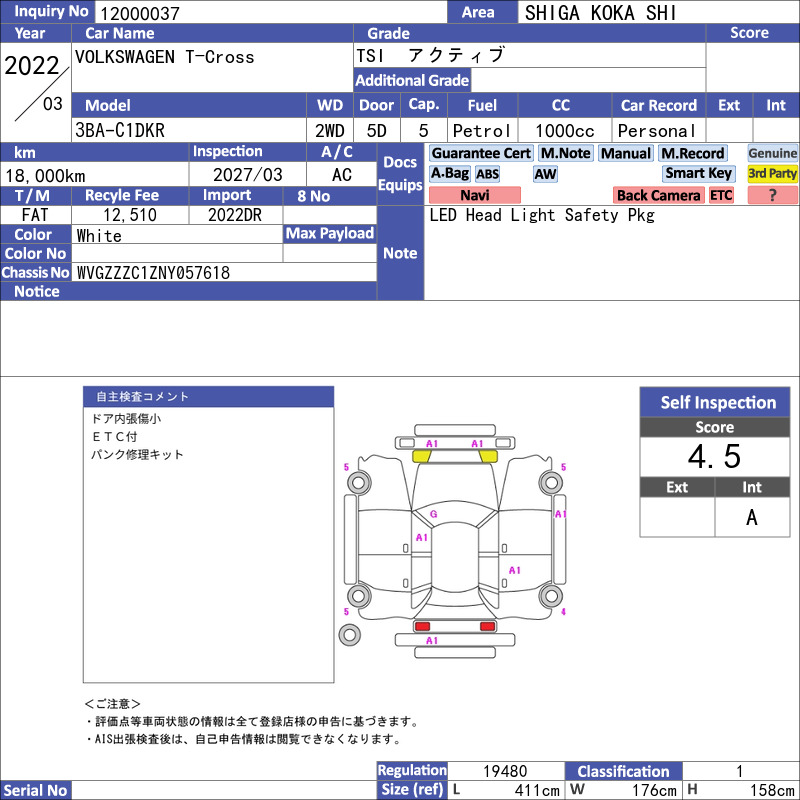Click the comment パンク修理キット
This screenshot has width=800, height=800.
coord(137,455)
